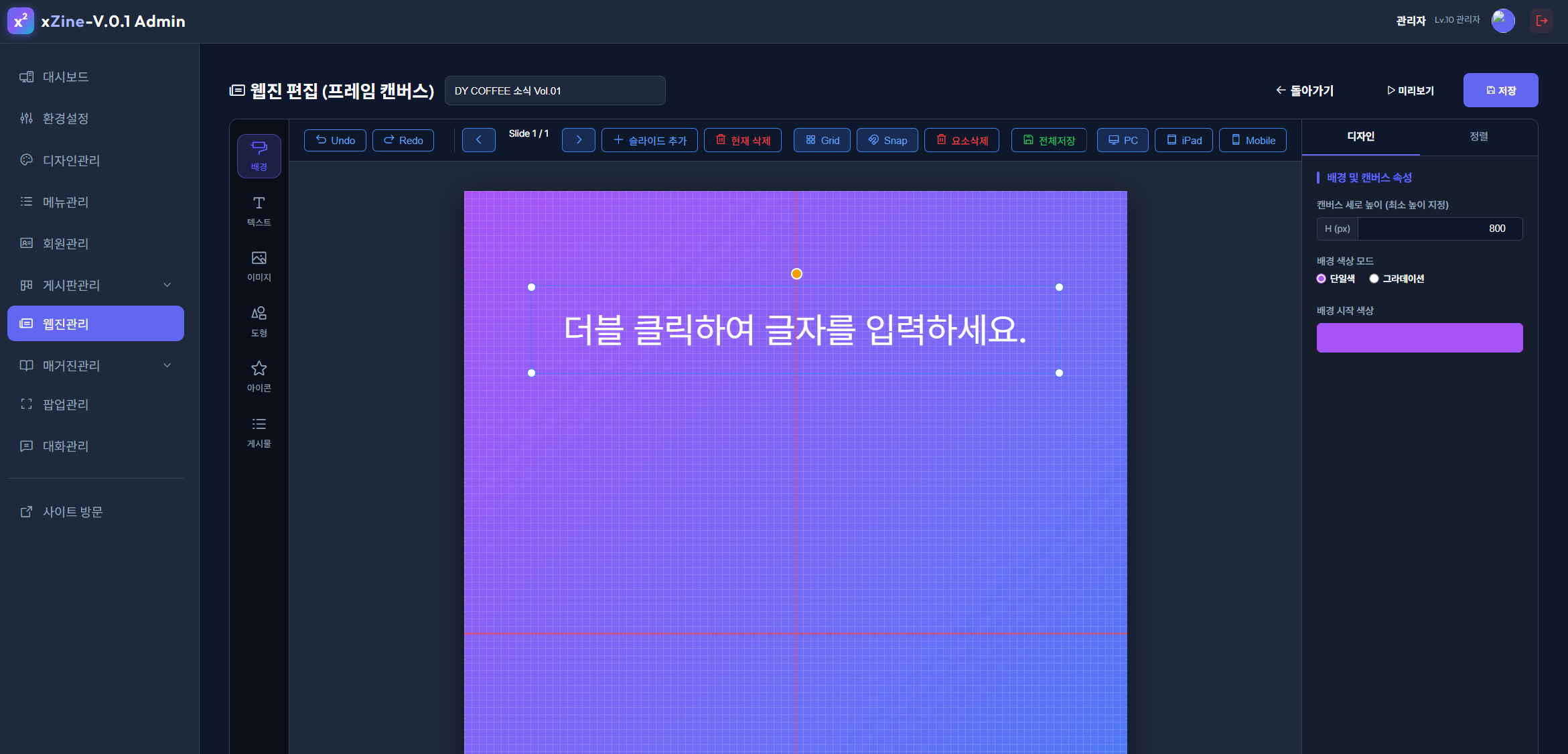The image size is (1568, 754).
Task: Toggle the Grid display
Action: click(x=822, y=140)
